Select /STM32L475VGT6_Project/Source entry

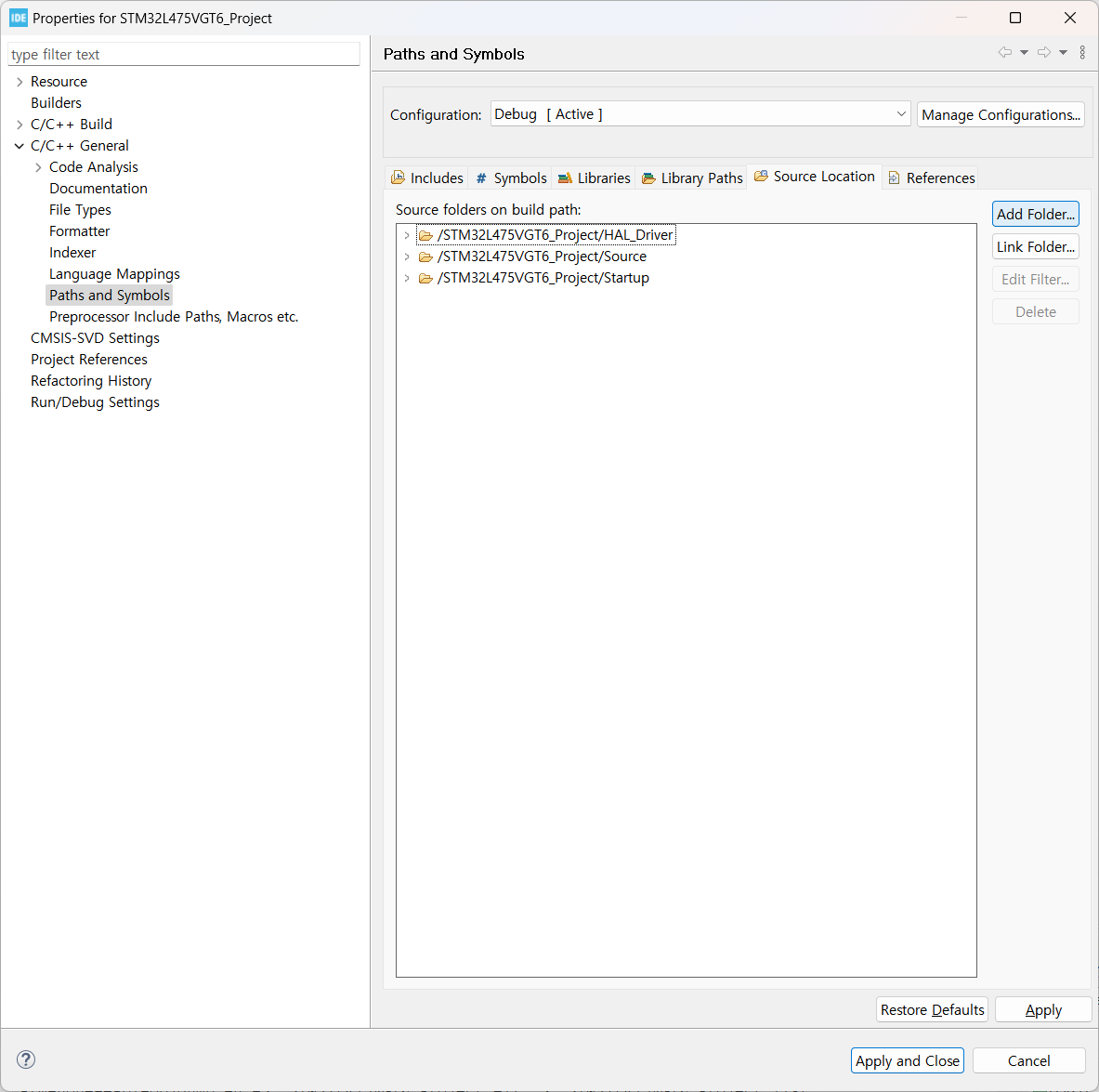542,257
